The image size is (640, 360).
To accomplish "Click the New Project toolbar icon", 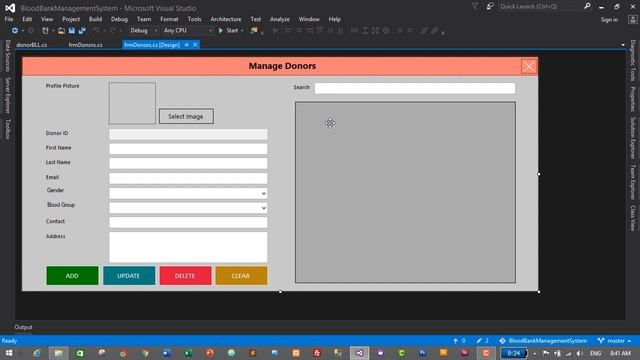I will pos(45,31).
